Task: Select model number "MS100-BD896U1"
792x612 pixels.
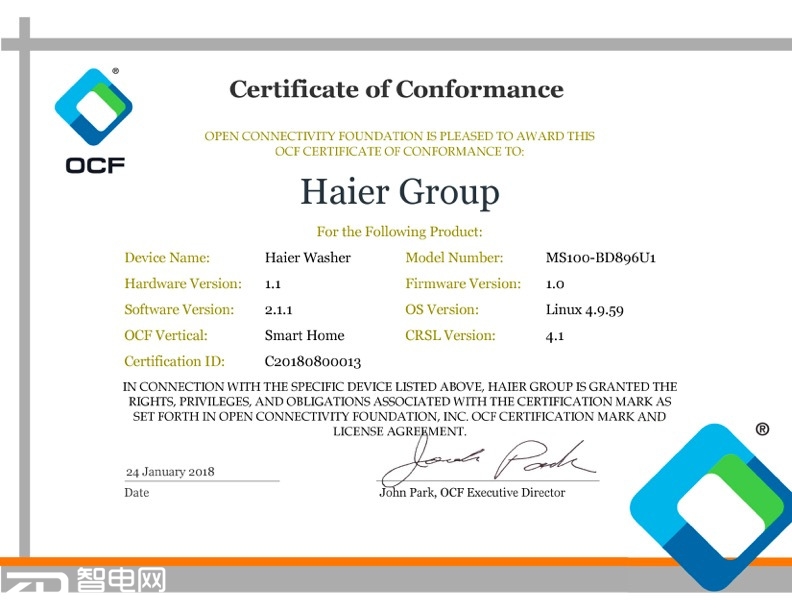Action: pyautogui.click(x=601, y=258)
